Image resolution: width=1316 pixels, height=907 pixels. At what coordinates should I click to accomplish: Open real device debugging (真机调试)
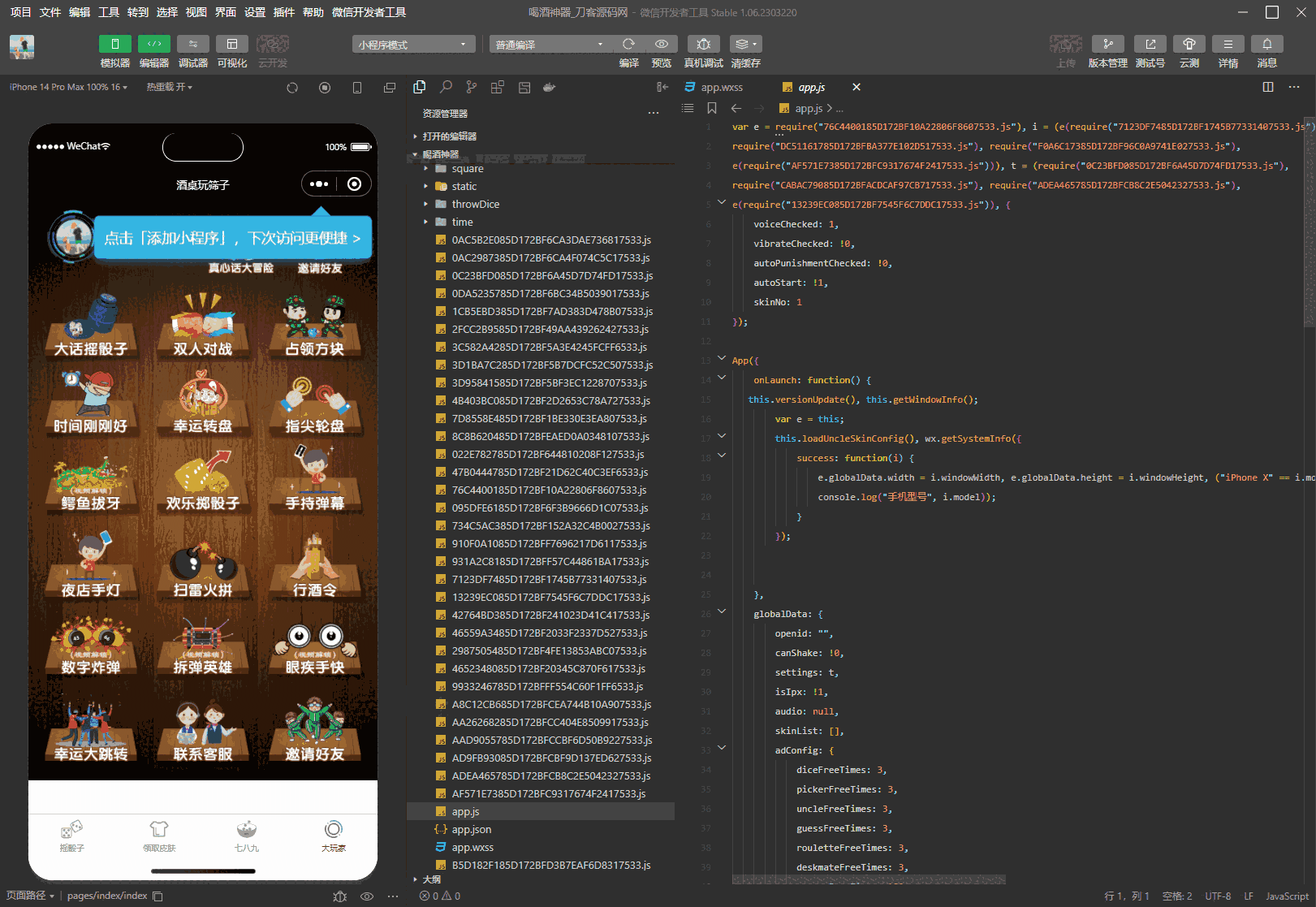703,44
